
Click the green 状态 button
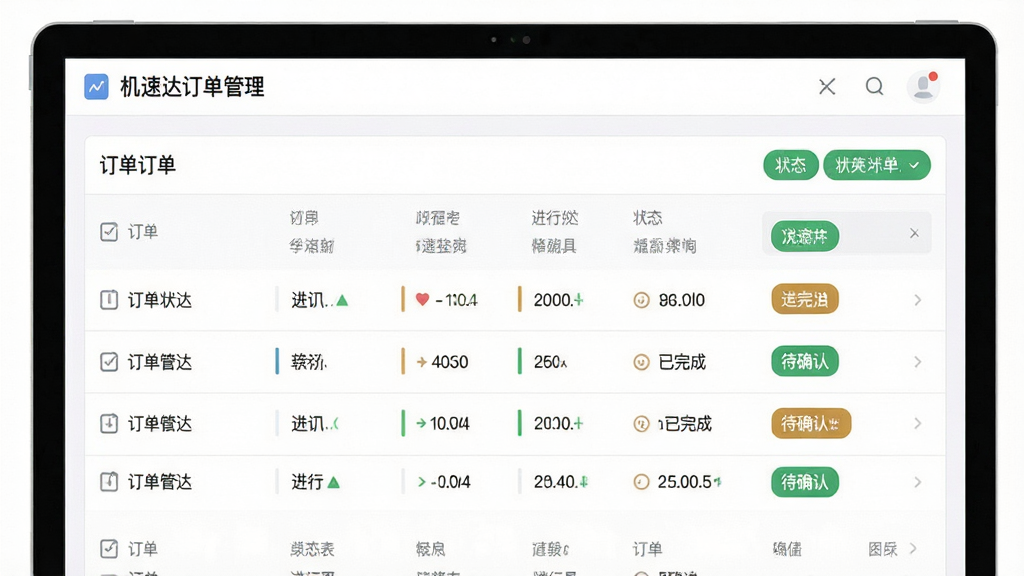pyautogui.click(x=790, y=165)
